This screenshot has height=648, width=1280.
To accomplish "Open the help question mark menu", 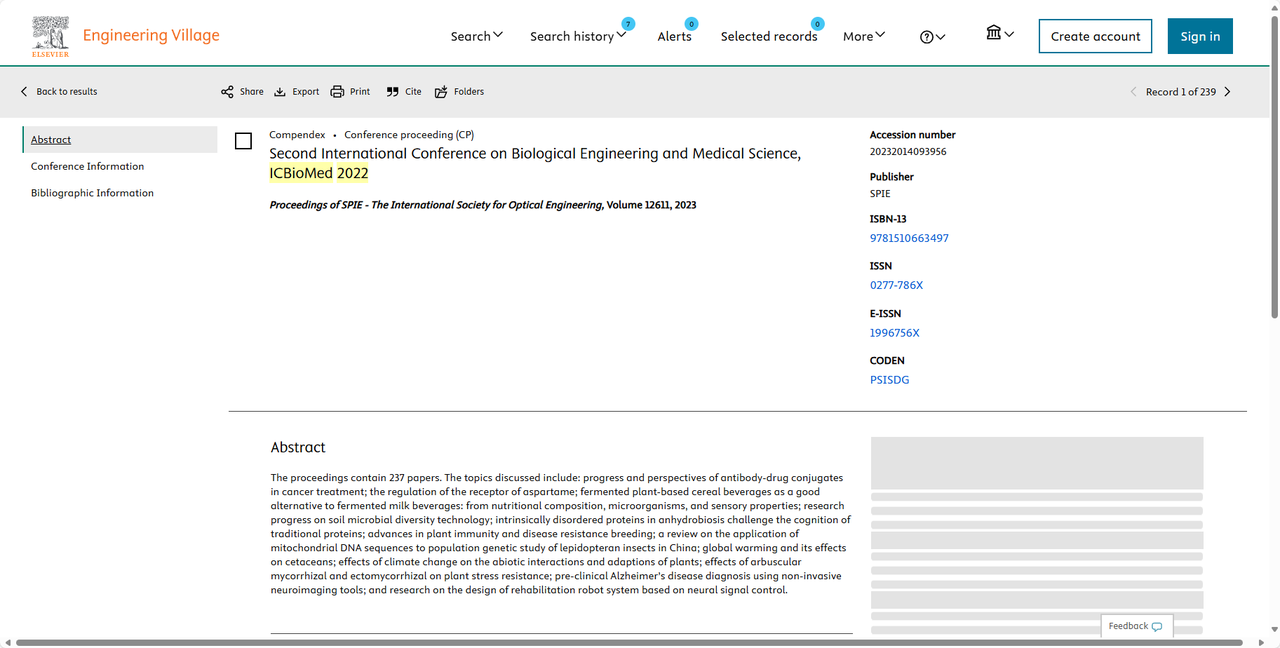I will (x=932, y=37).
